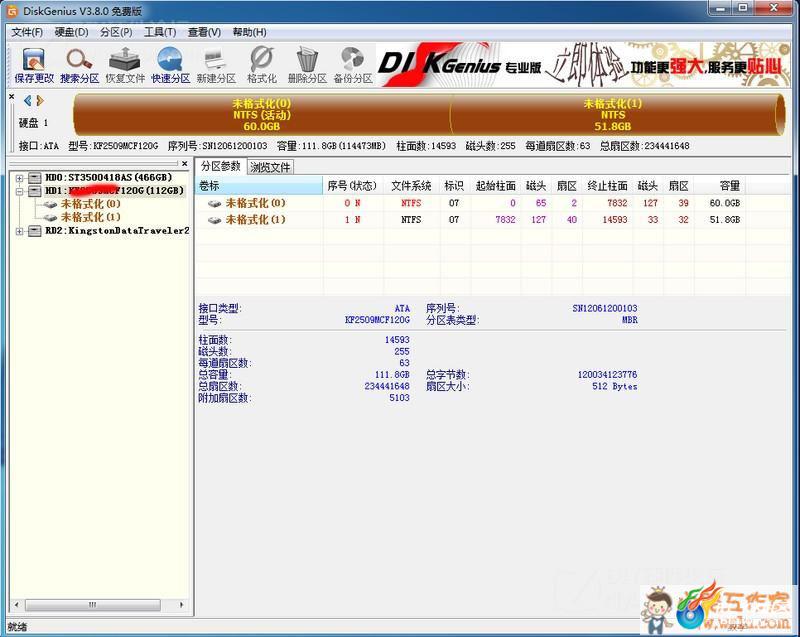Click the DiskGenius 专业版 banner advertisement
Screen dimensions: 800x637
click(x=583, y=65)
